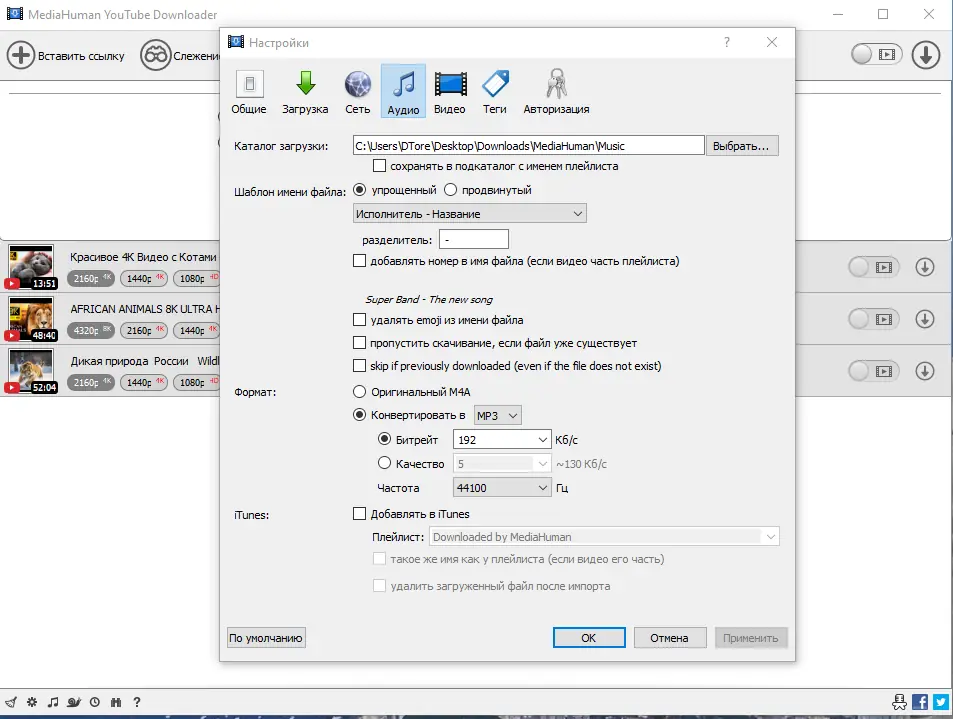Open the MP3 format dropdown
Screen dimensions: 953x719
click(x=497, y=415)
